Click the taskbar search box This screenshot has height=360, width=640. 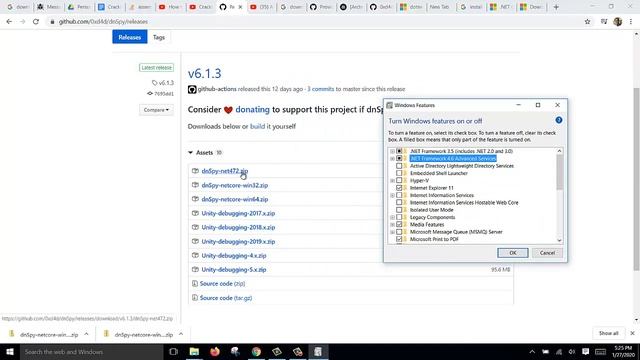(x=91, y=351)
